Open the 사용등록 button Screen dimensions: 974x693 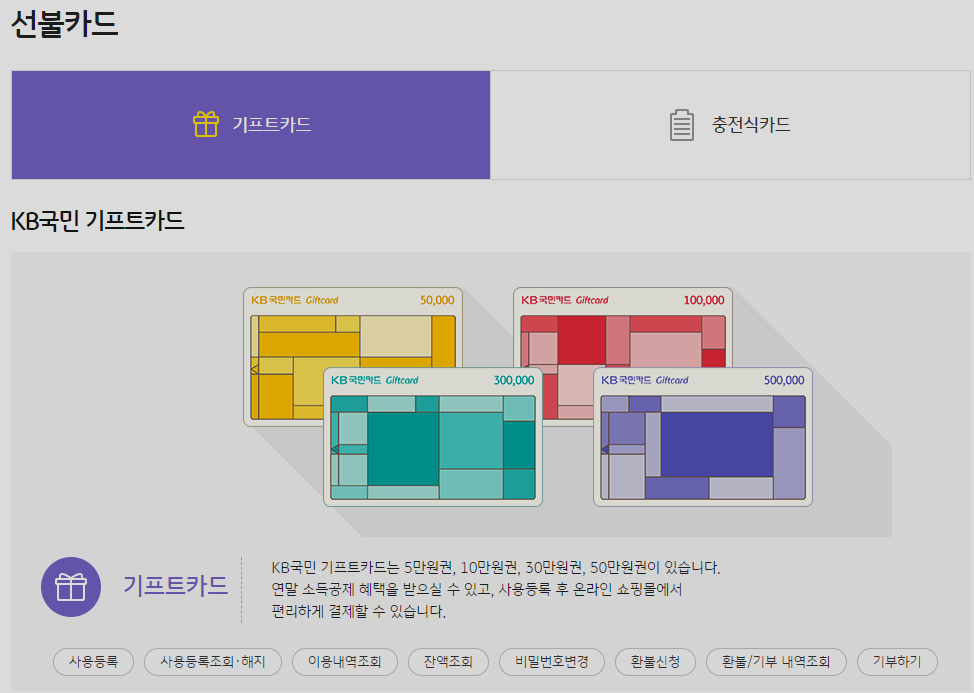pyautogui.click(x=93, y=662)
